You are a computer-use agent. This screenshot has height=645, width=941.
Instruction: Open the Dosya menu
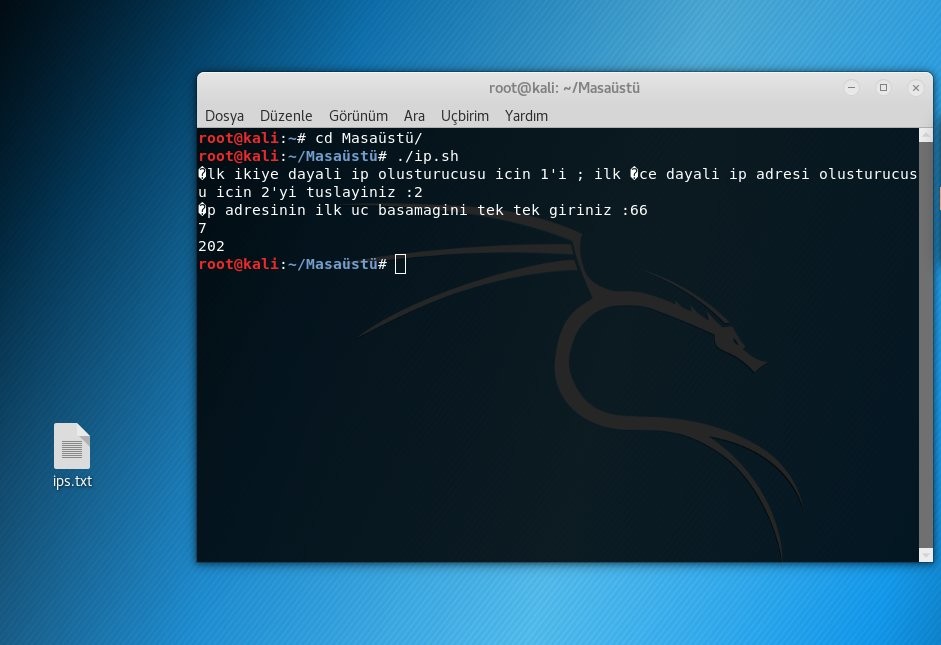click(224, 116)
